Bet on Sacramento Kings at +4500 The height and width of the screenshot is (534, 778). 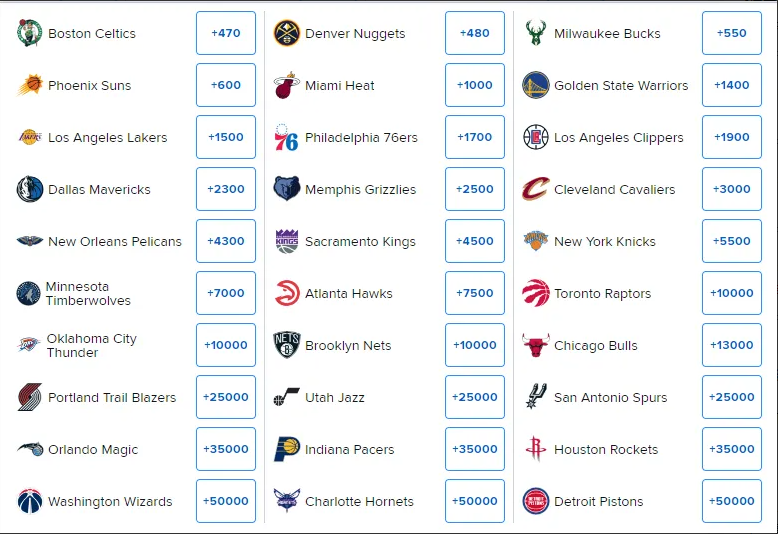coord(475,241)
